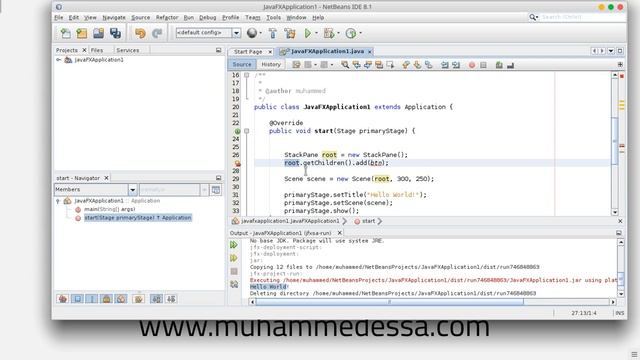640x360 pixels.
Task: Toggle Show Static Members filter in Navigator
Action: 92,299
